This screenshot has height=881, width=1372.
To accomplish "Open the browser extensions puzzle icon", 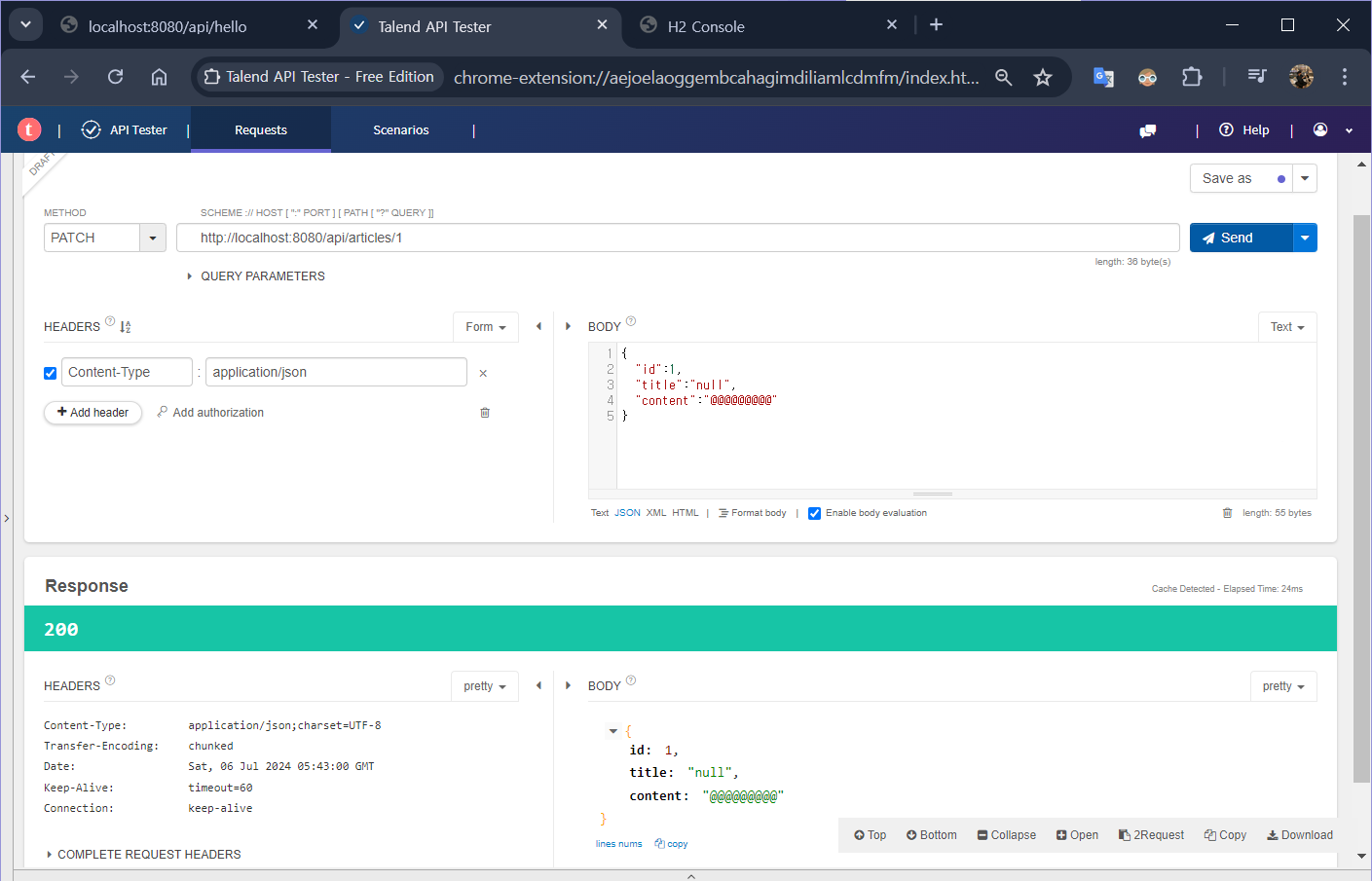I will coord(1192,77).
